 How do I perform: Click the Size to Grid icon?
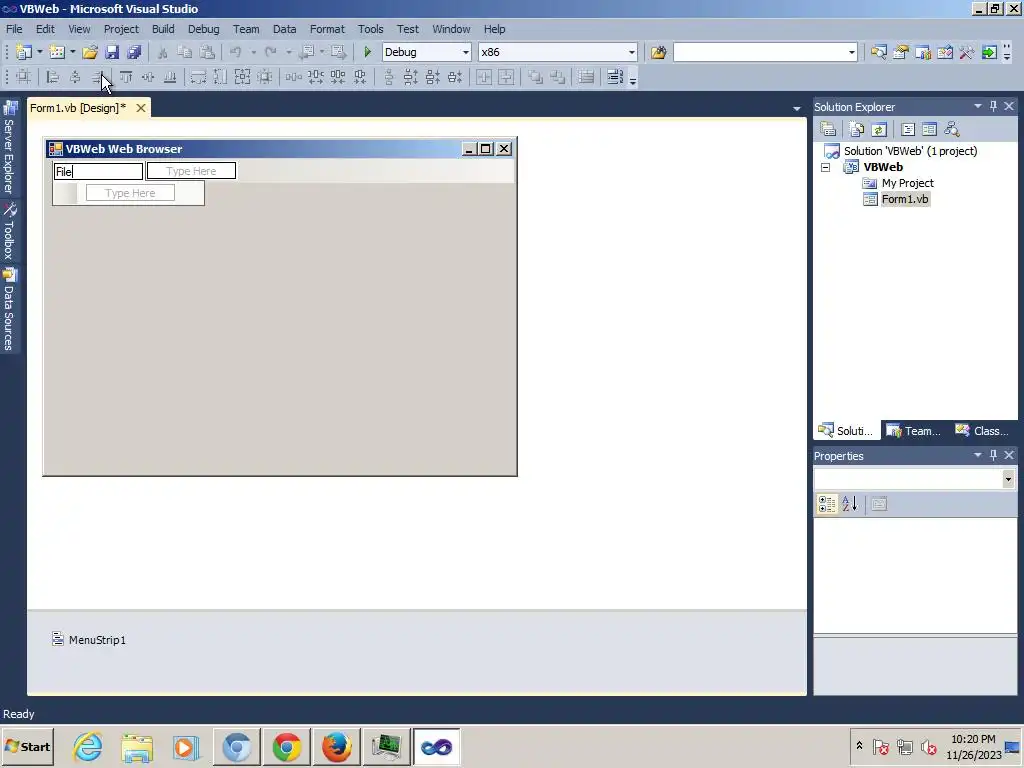click(264, 77)
